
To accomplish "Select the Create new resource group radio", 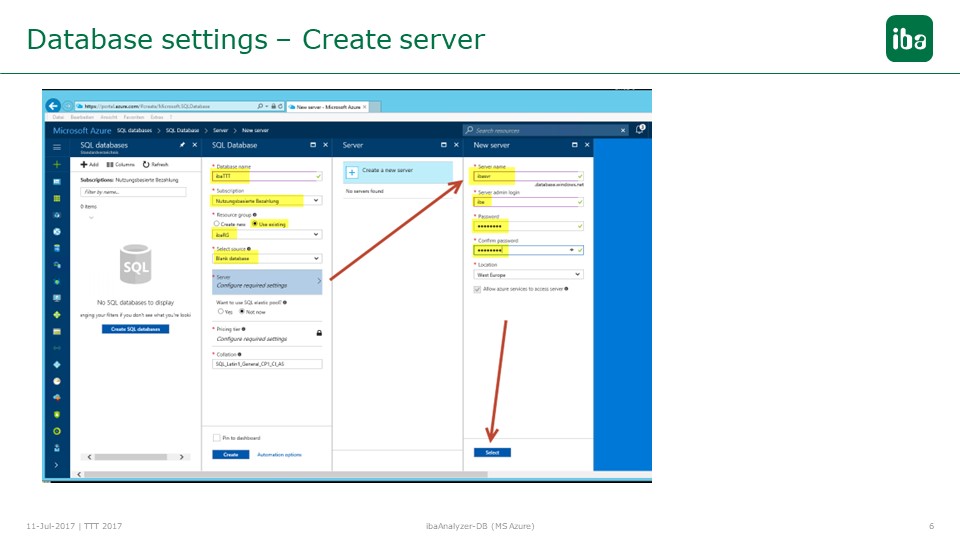I will tap(216, 224).
